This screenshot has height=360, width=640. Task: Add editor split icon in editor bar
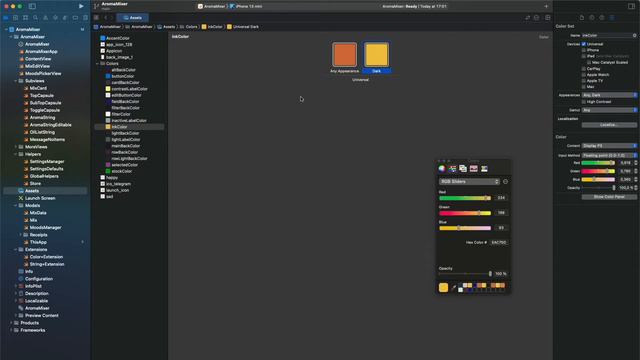(548, 18)
